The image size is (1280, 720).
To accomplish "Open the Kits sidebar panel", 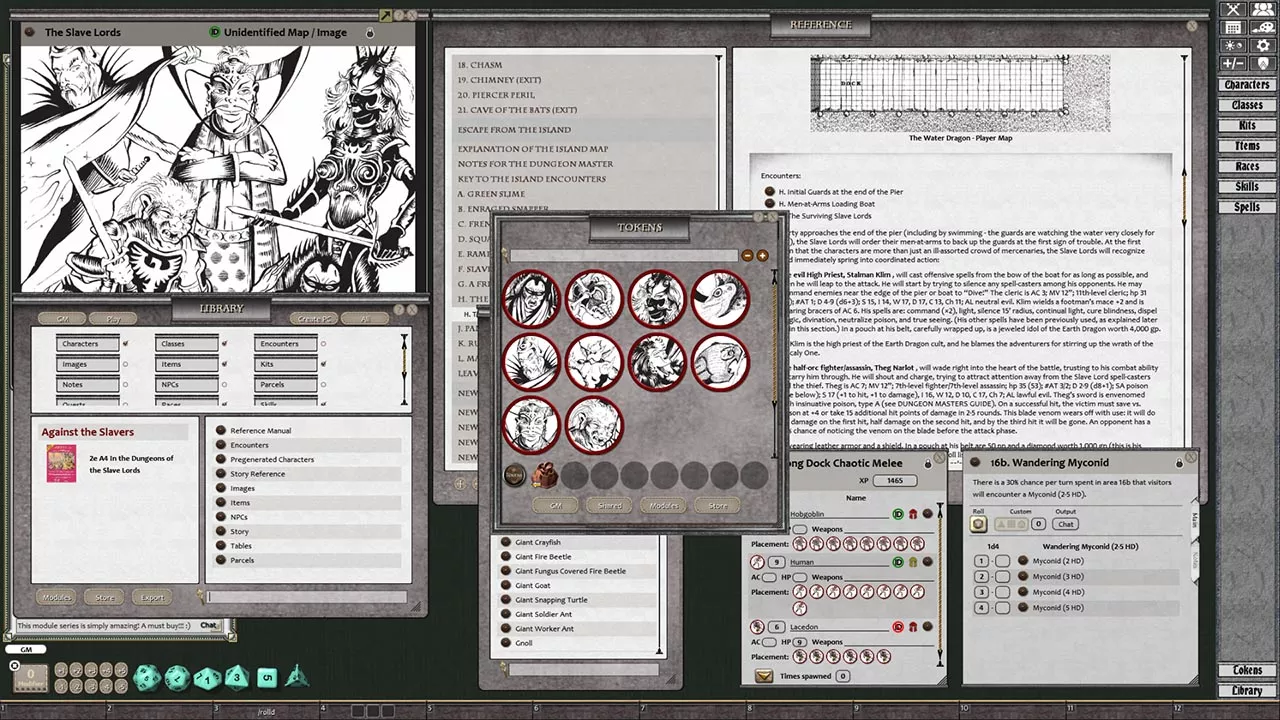I will pyautogui.click(x=1247, y=126).
